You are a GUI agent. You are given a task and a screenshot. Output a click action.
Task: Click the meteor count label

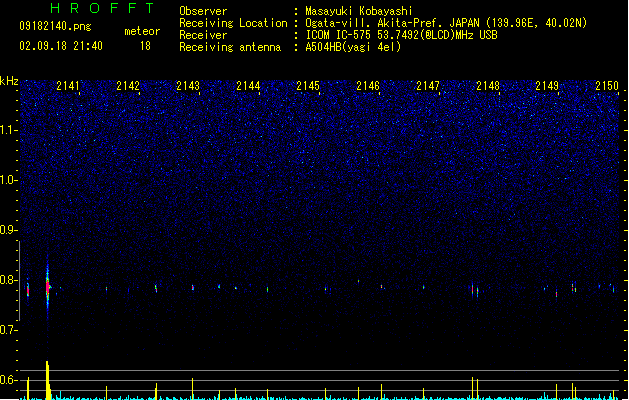pyautogui.click(x=142, y=31)
